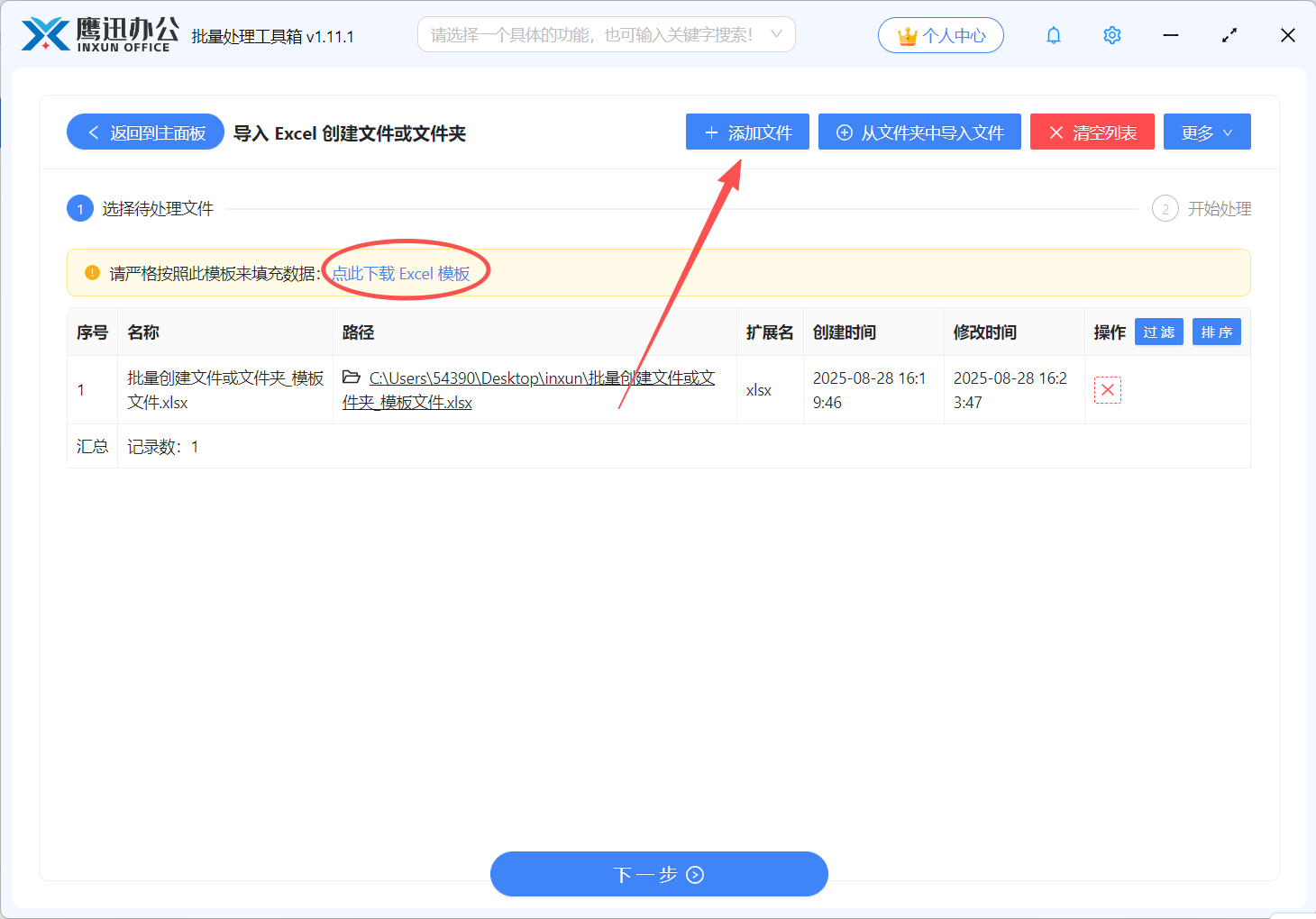Expand the 更多 dropdown menu
1316x919 pixels.
(1206, 132)
